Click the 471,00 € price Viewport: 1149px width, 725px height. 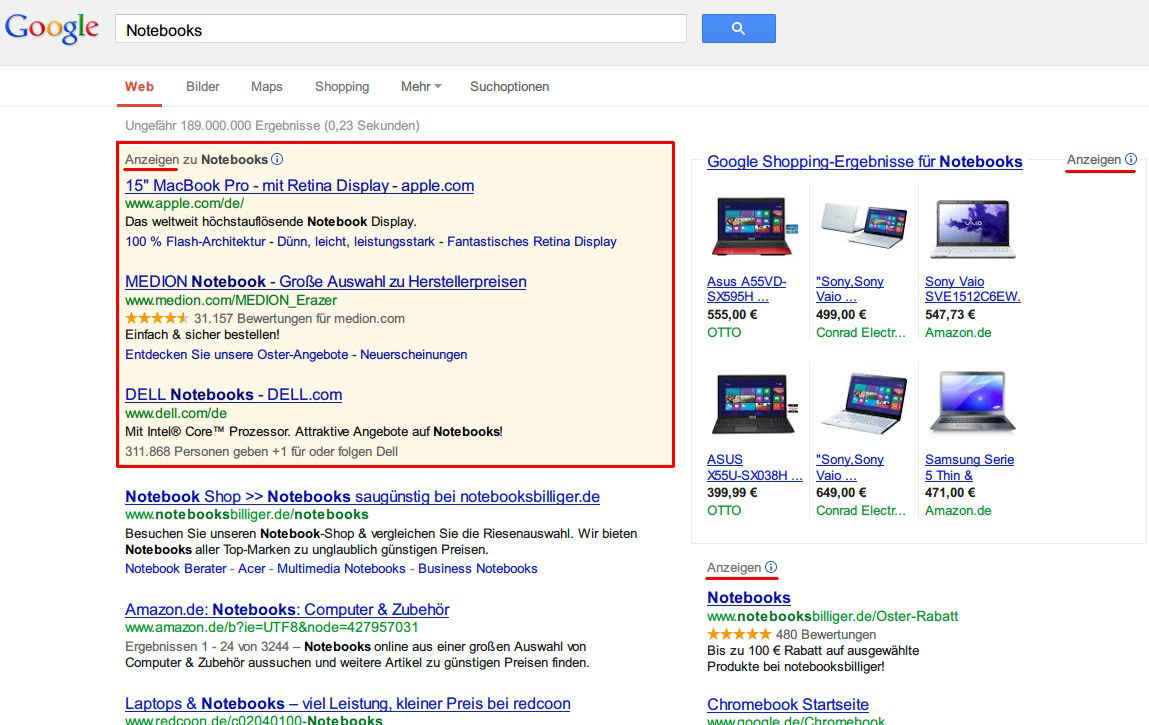tap(950, 493)
